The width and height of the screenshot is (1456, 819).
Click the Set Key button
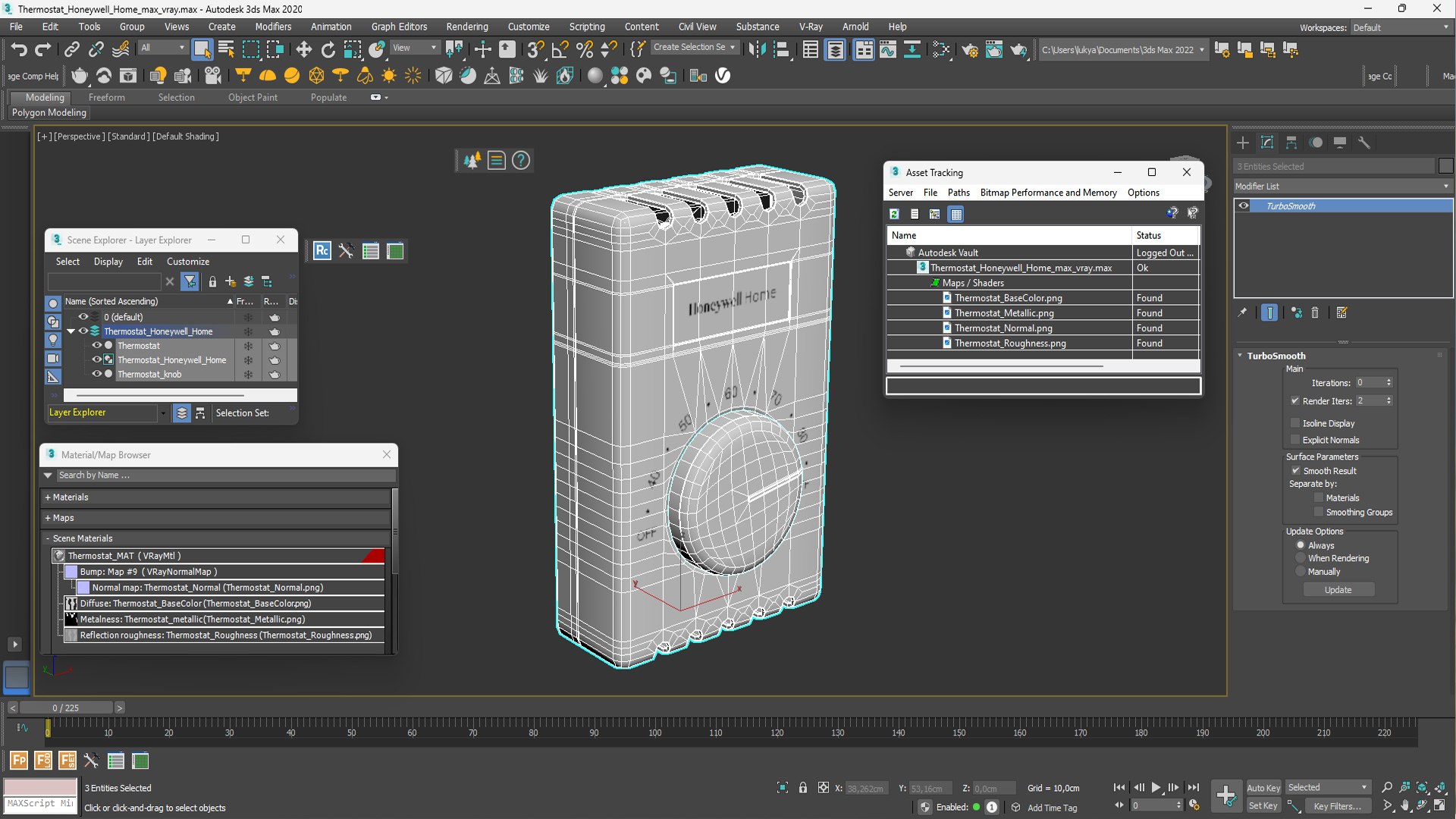point(1263,806)
